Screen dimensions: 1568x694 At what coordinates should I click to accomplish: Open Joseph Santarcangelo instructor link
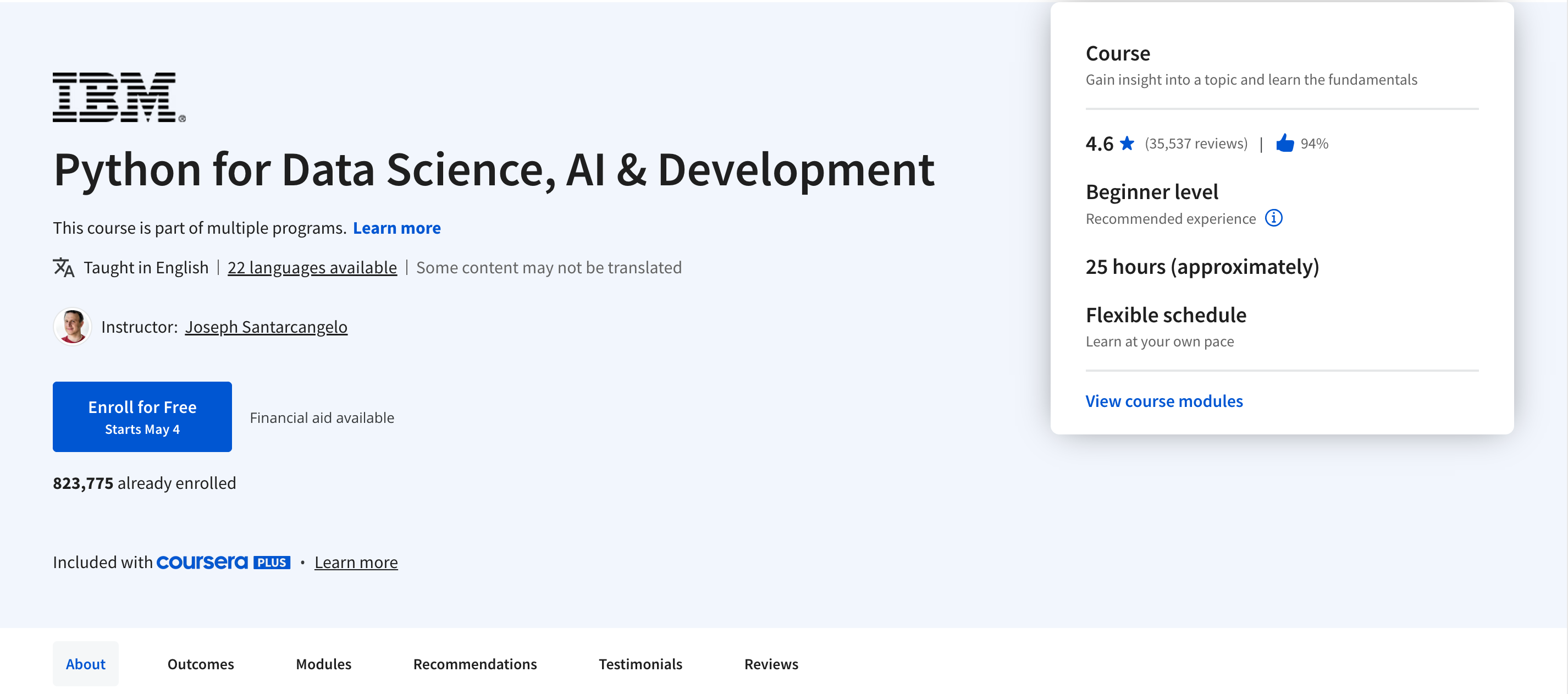266,327
